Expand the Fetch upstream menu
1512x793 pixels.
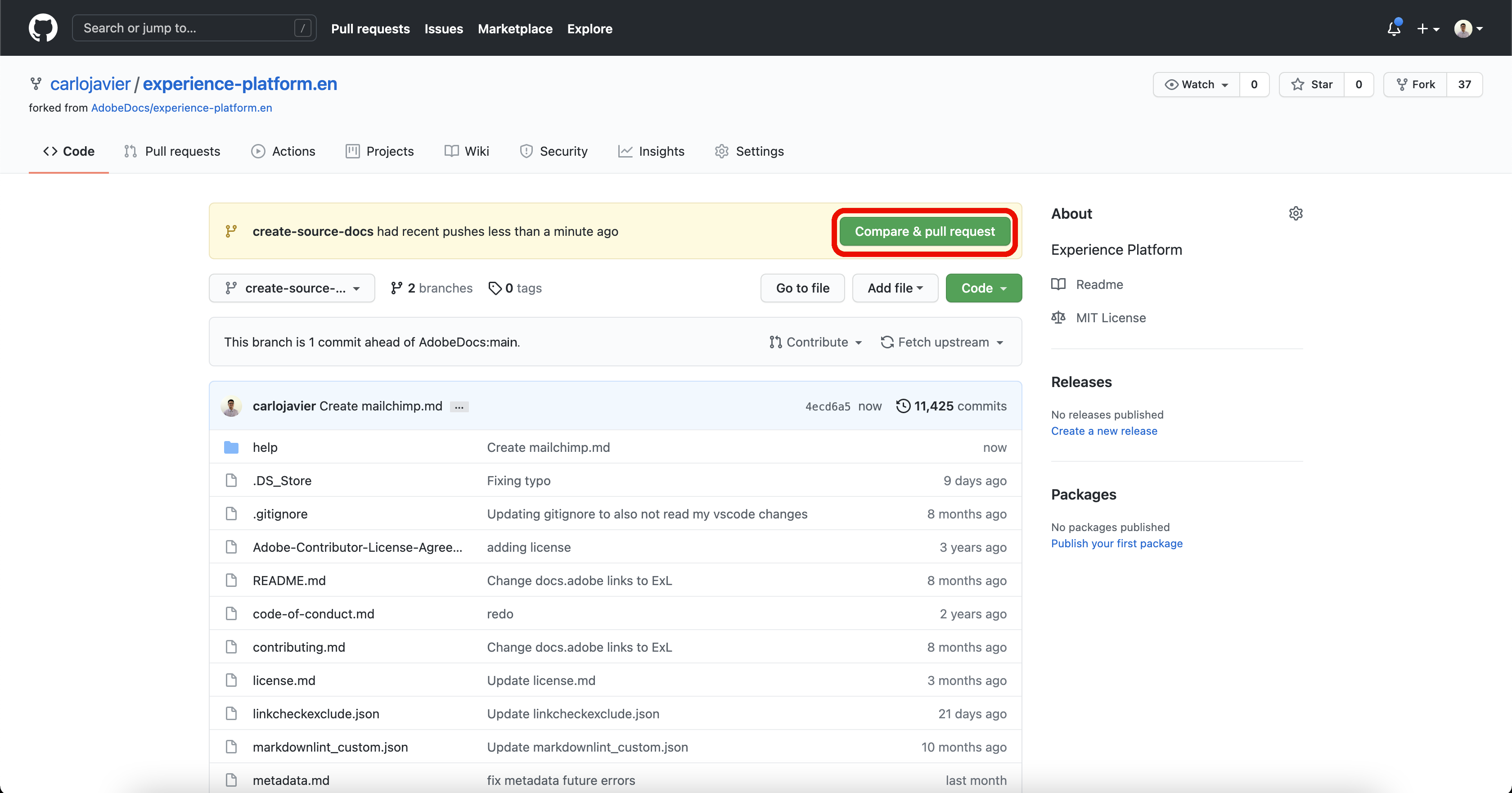[x=942, y=342]
